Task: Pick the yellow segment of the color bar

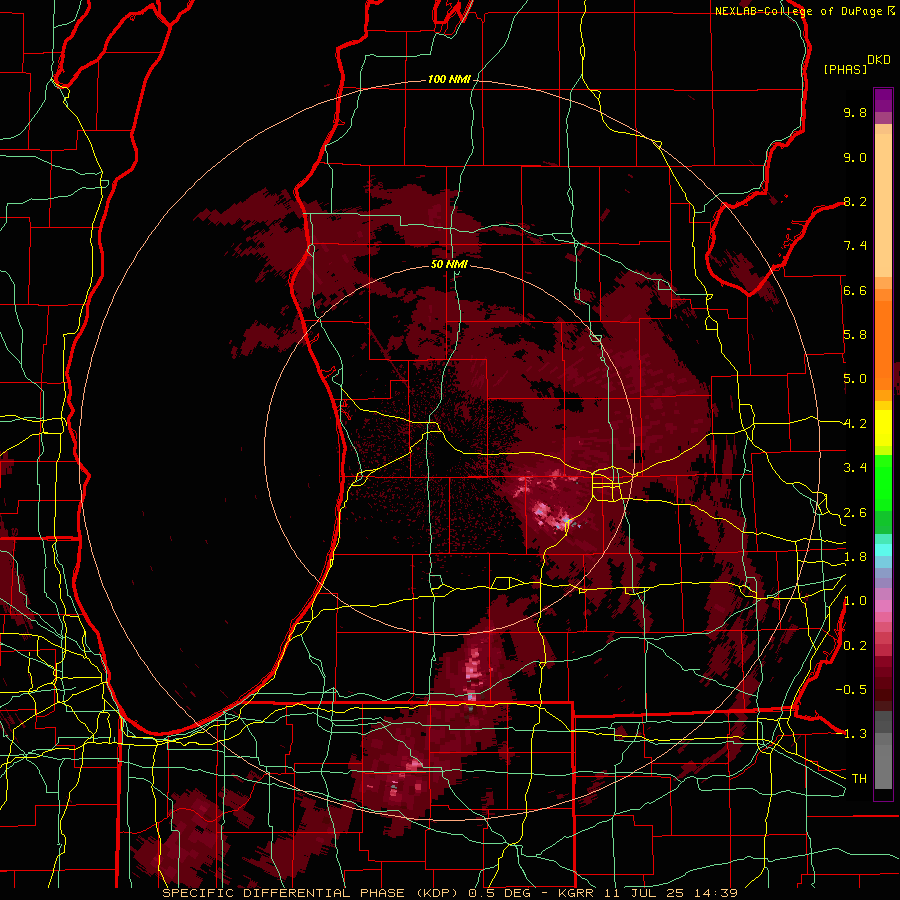Action: pos(883,428)
